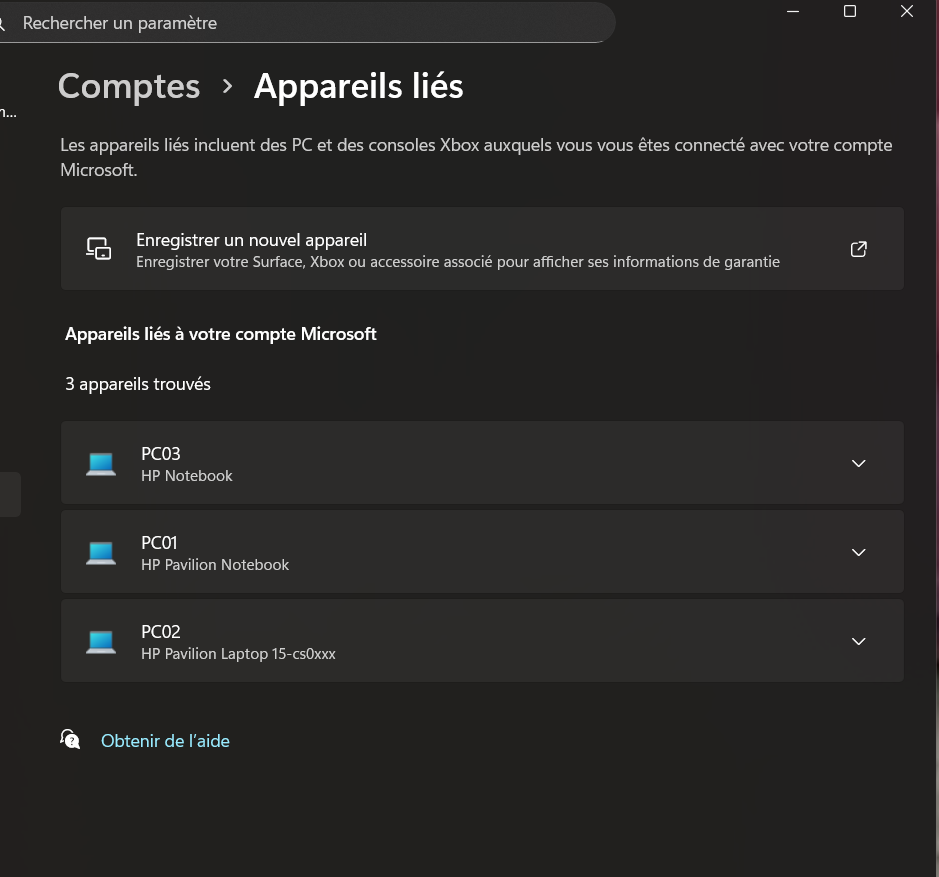The height and width of the screenshot is (877, 939).
Task: Click the PC03 laptop icon
Action: pyautogui.click(x=101, y=463)
